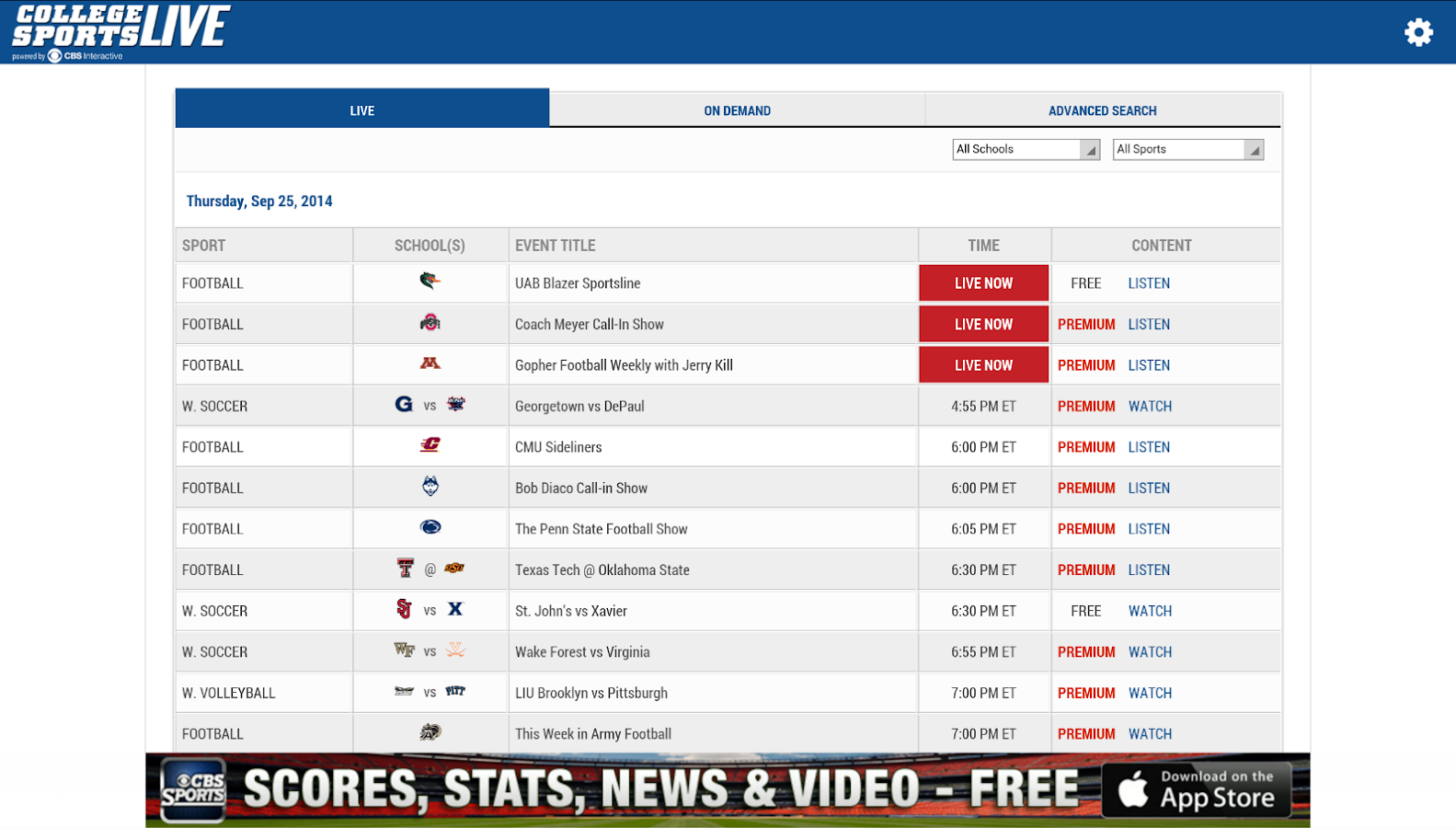Click LISTEN for Gopher Football Weekly

[1149, 365]
